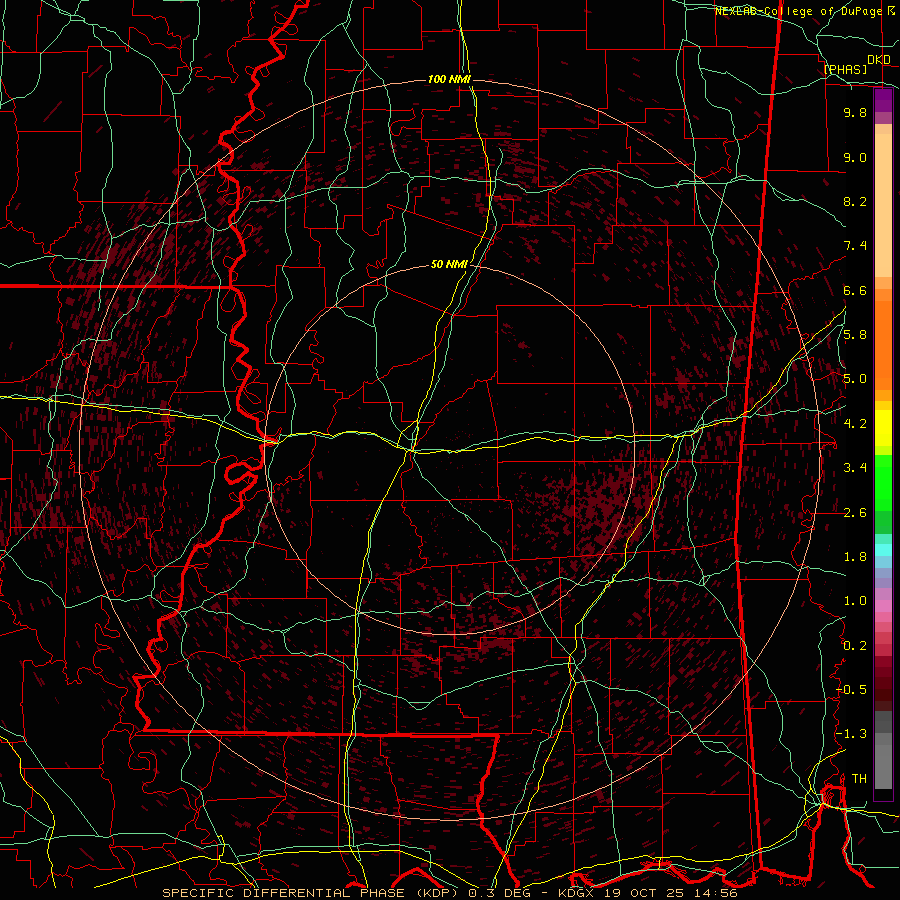Click the 5.0 legend value
This screenshot has width=900, height=900.
[855, 379]
